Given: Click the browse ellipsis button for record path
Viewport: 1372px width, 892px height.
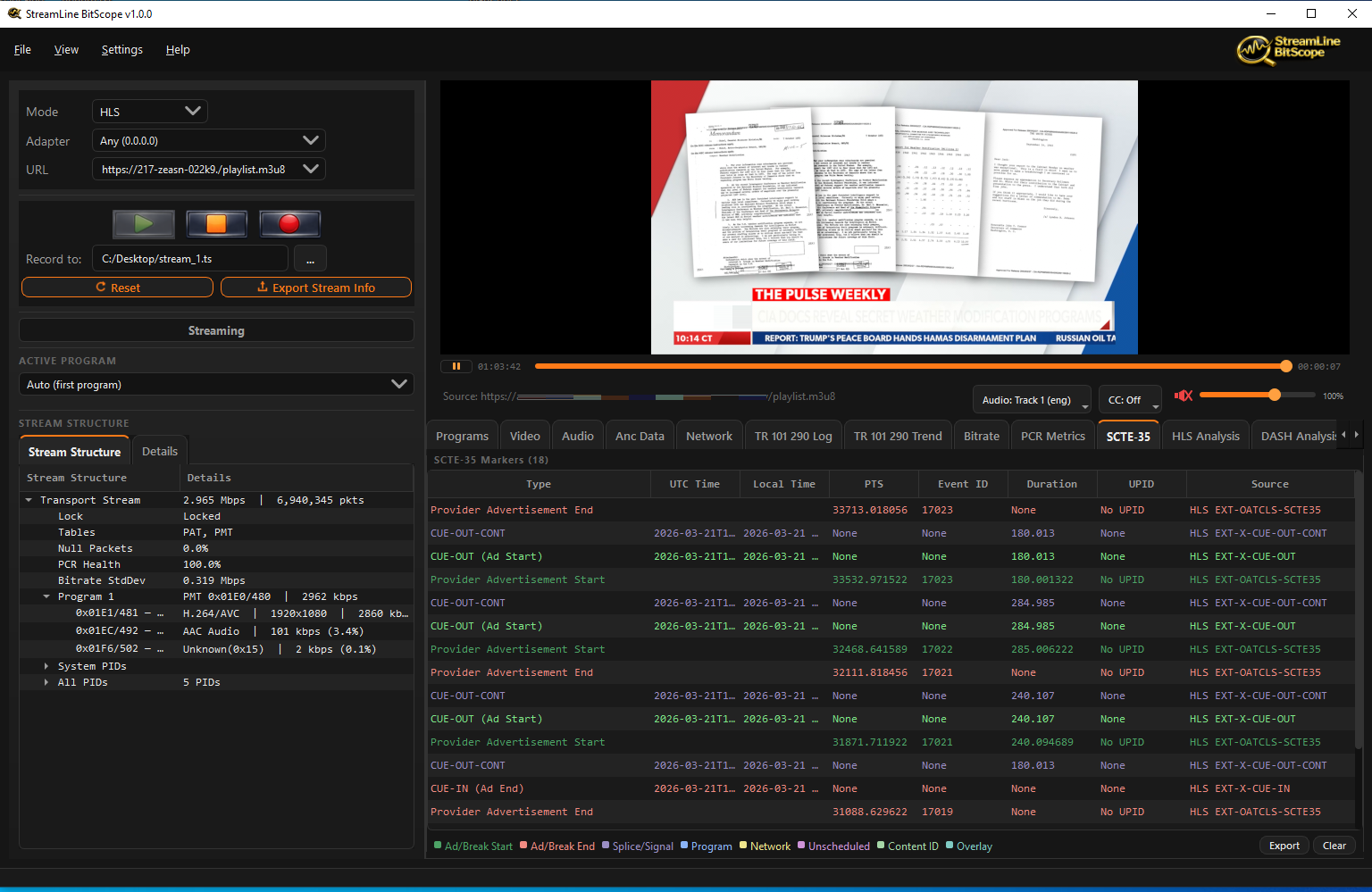Looking at the screenshot, I should pos(310,259).
